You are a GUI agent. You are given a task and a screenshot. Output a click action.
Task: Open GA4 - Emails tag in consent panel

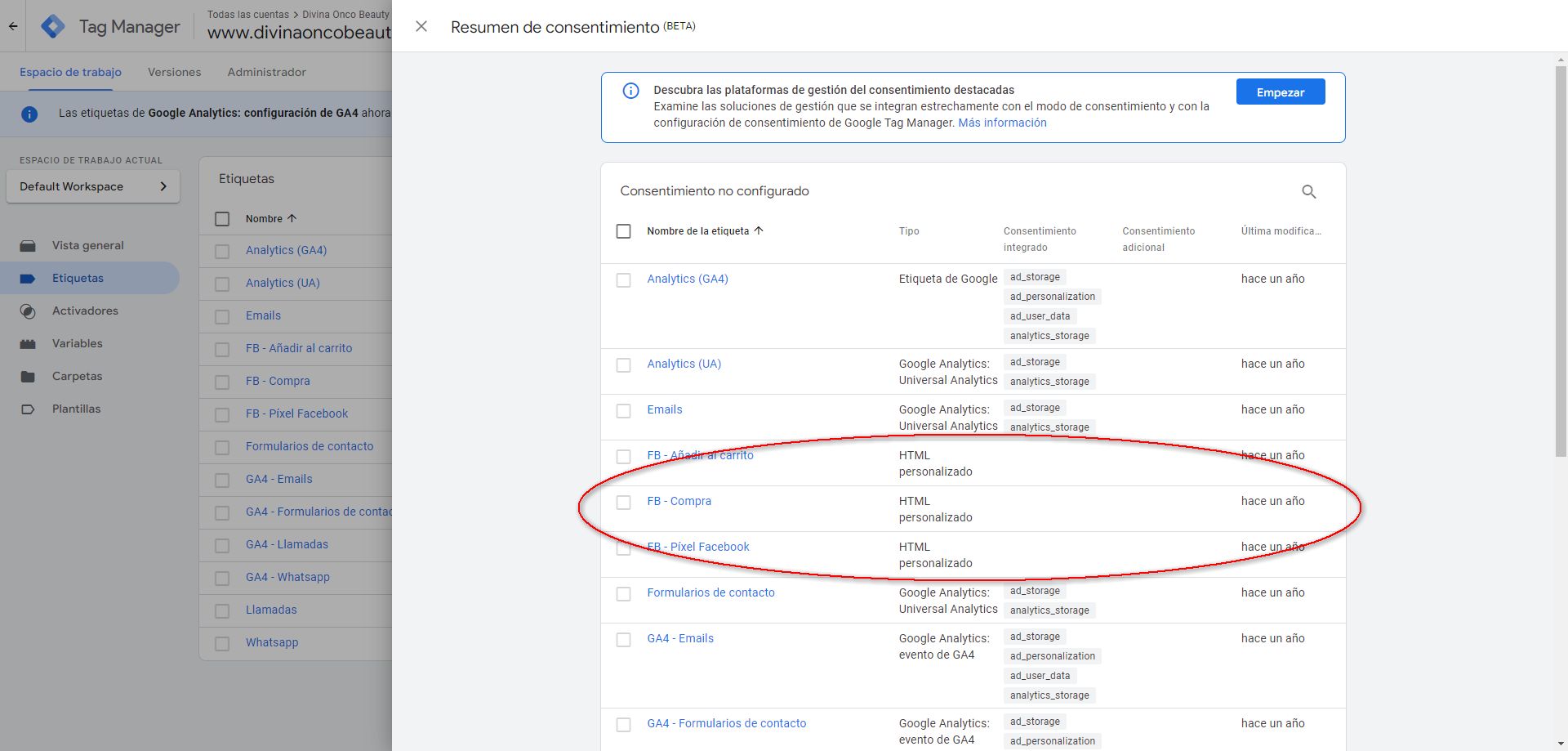click(680, 638)
